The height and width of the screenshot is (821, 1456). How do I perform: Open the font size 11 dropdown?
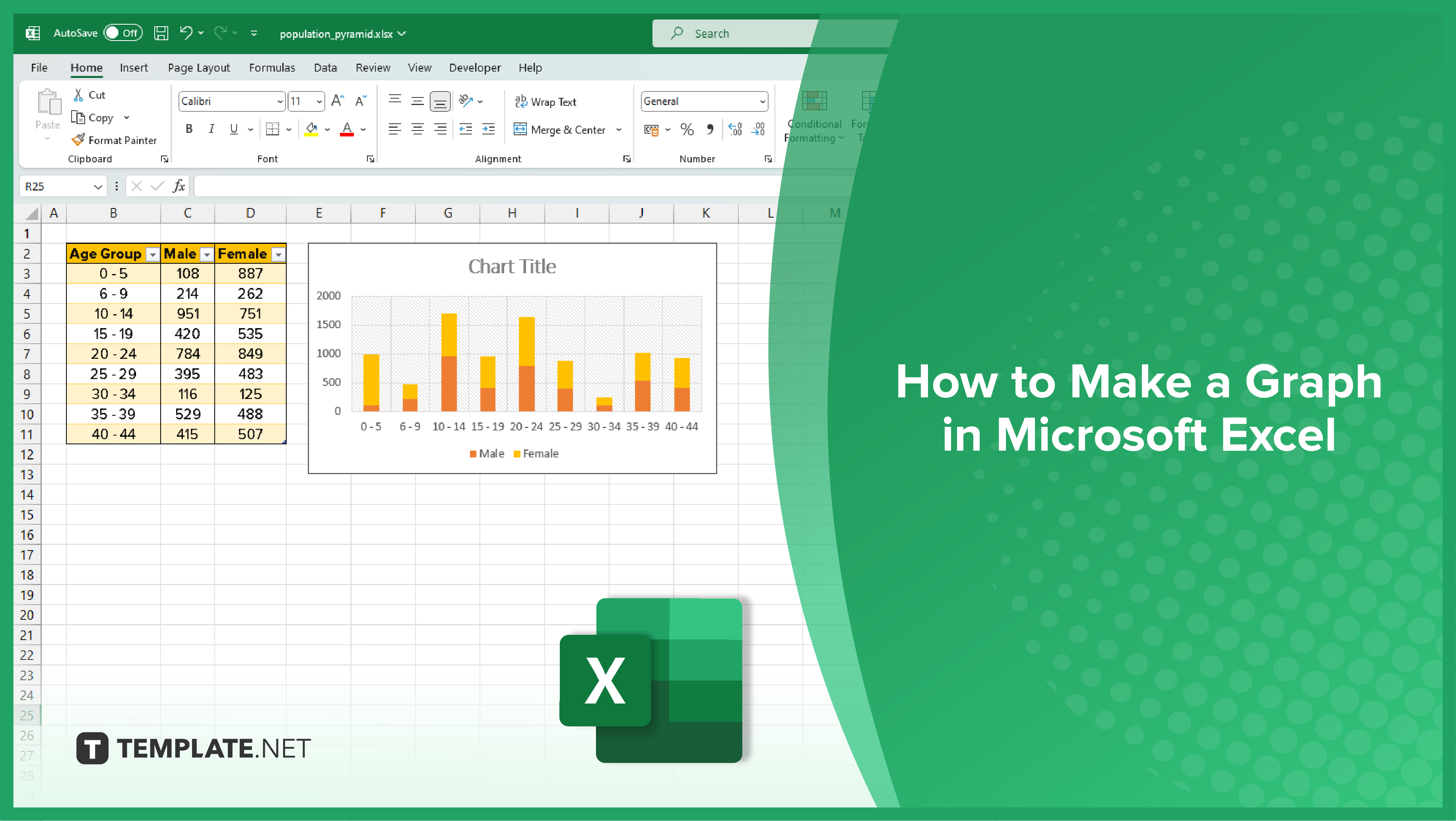319,102
